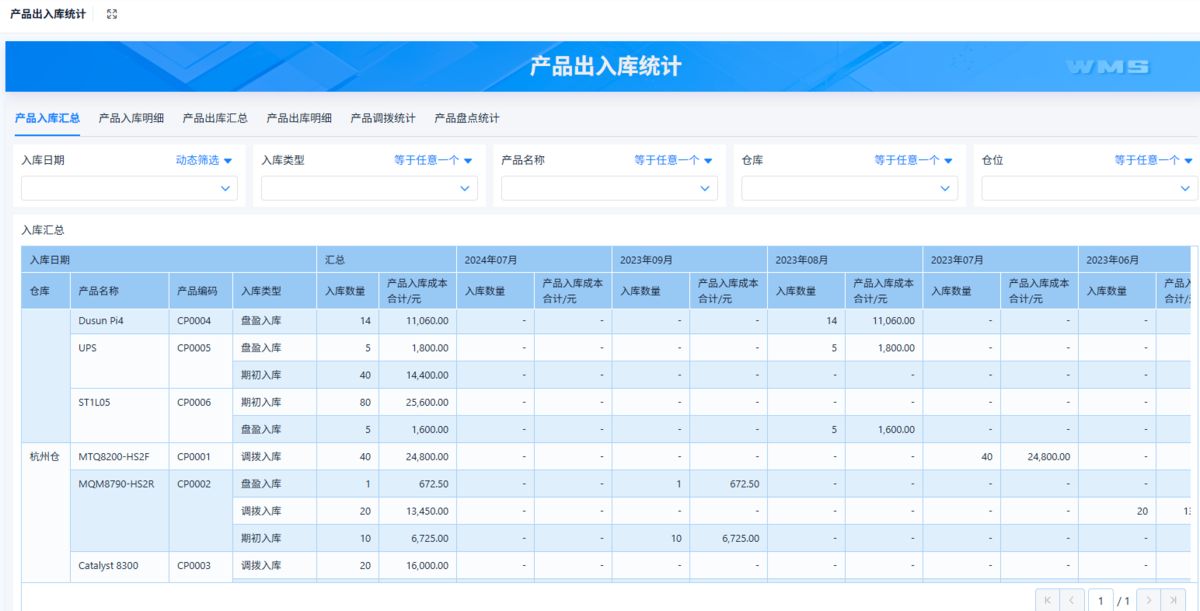Open the 产品出库汇总 tab

tap(215, 118)
